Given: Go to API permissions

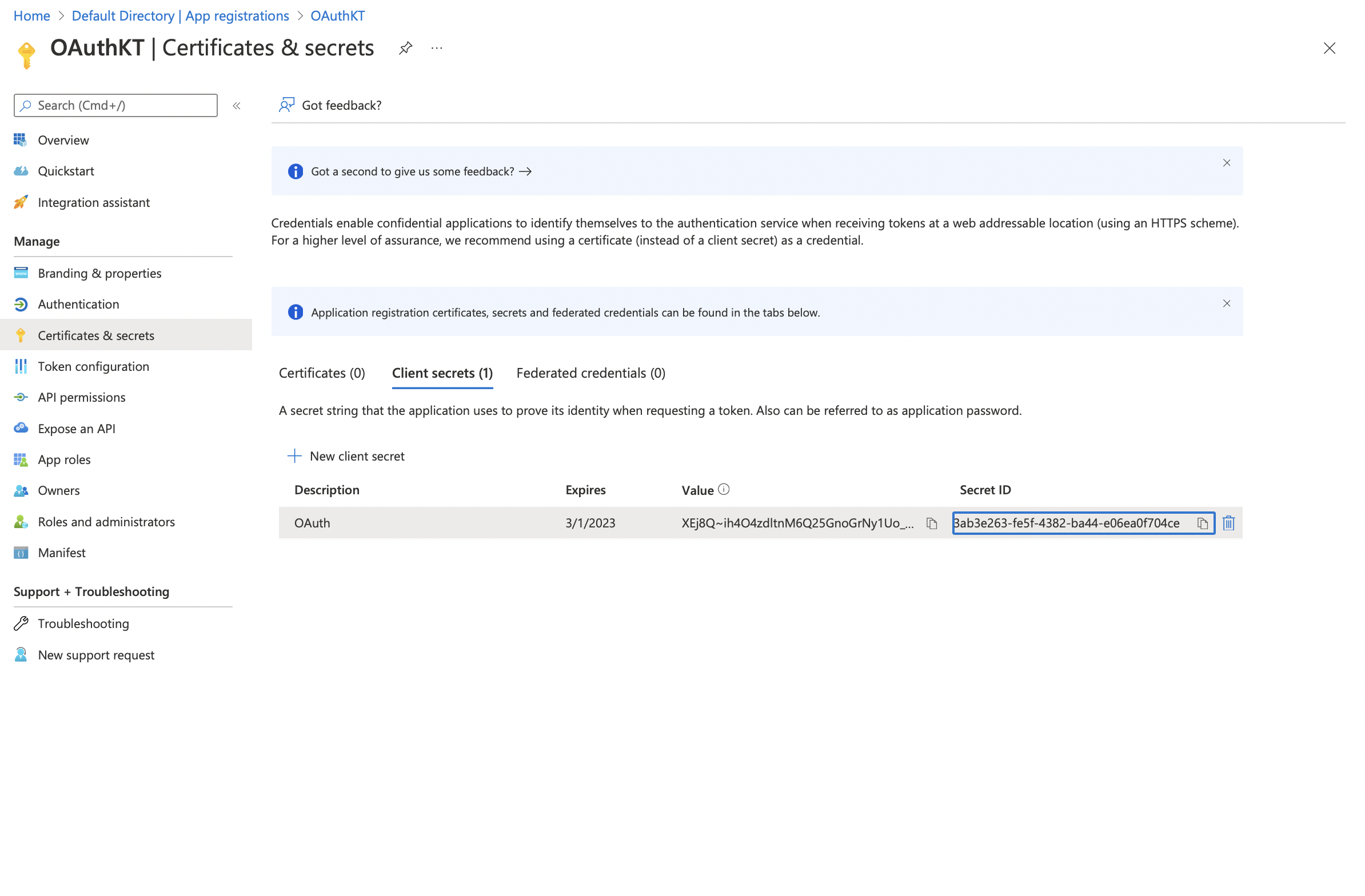Looking at the screenshot, I should (81, 397).
